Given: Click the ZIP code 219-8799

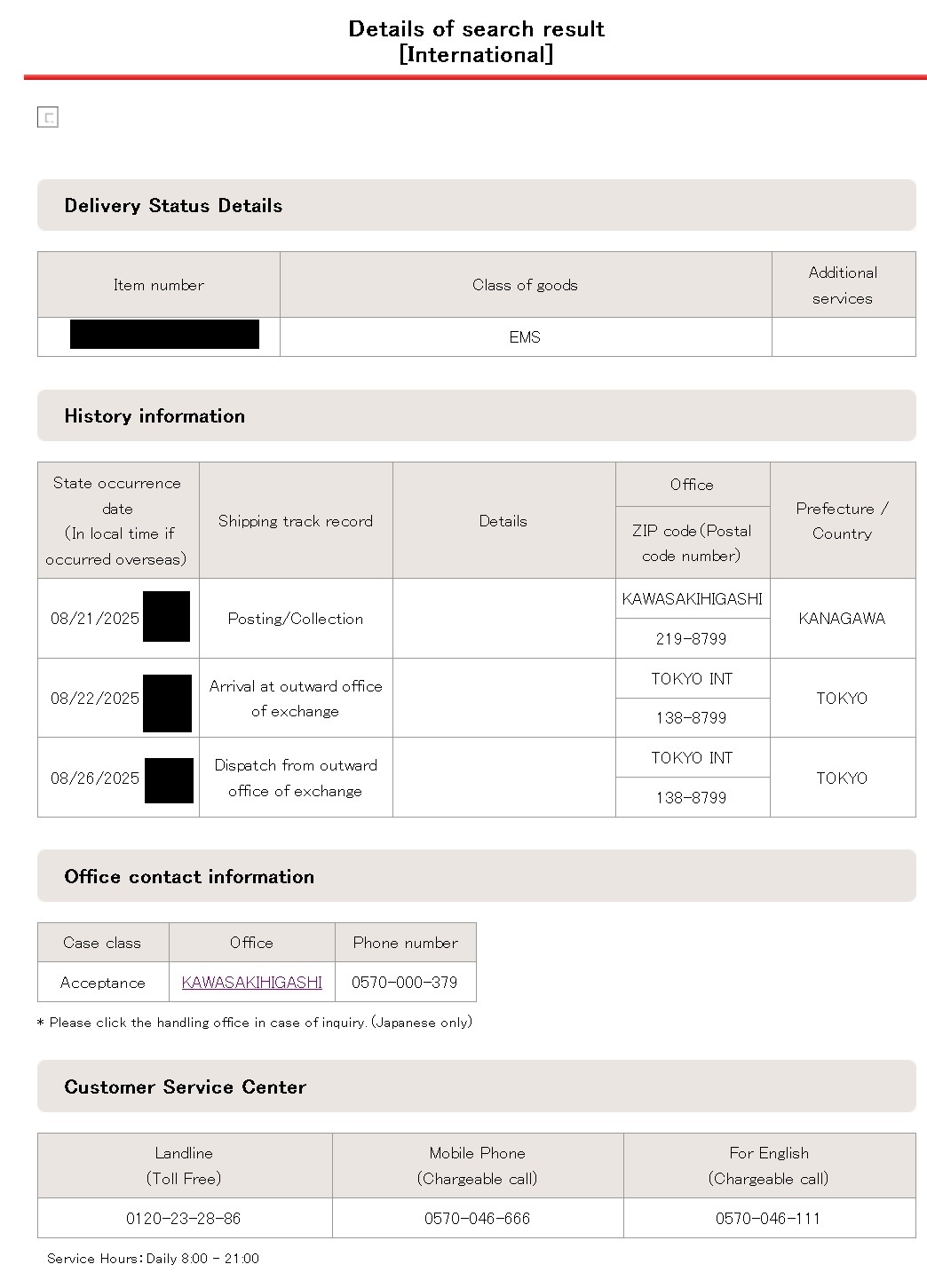Looking at the screenshot, I should (692, 639).
